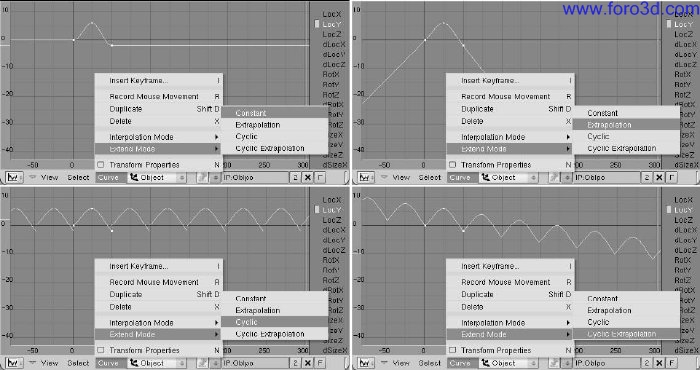The image size is (700, 370).
Task: Click the pin icon in bottom-right header
Action: click(x=555, y=363)
